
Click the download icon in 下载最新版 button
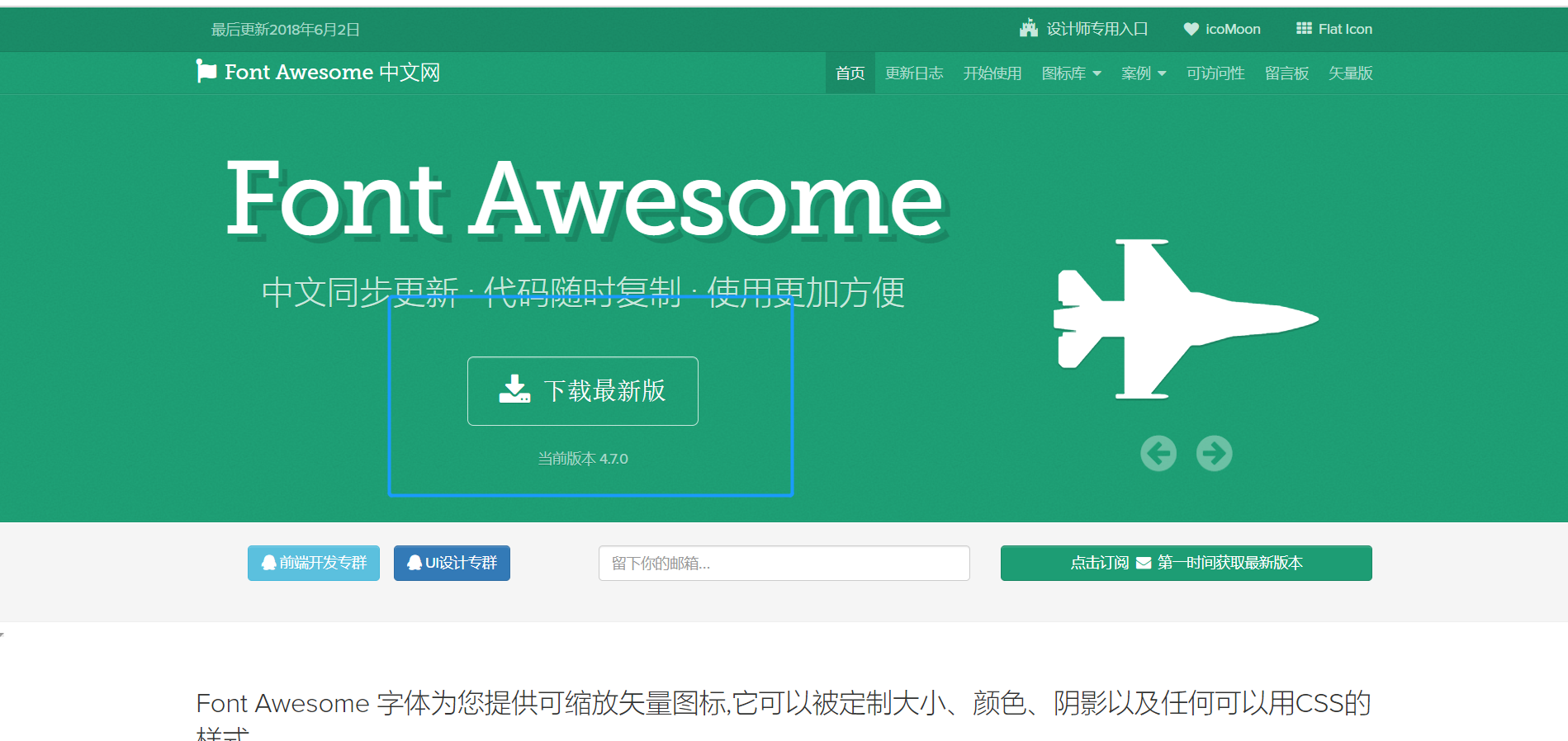514,389
